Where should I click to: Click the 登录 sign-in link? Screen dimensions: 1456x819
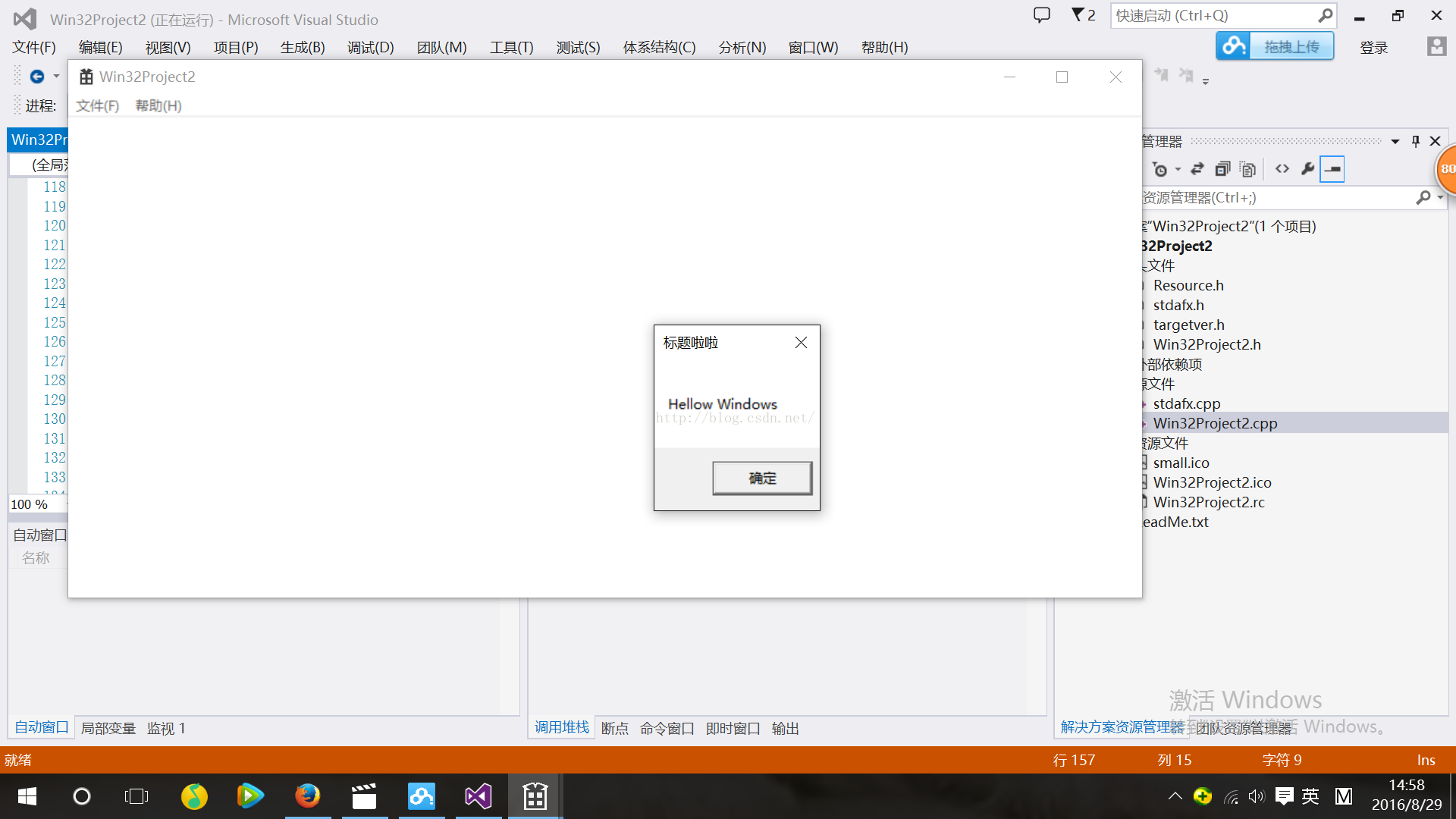click(x=1373, y=47)
